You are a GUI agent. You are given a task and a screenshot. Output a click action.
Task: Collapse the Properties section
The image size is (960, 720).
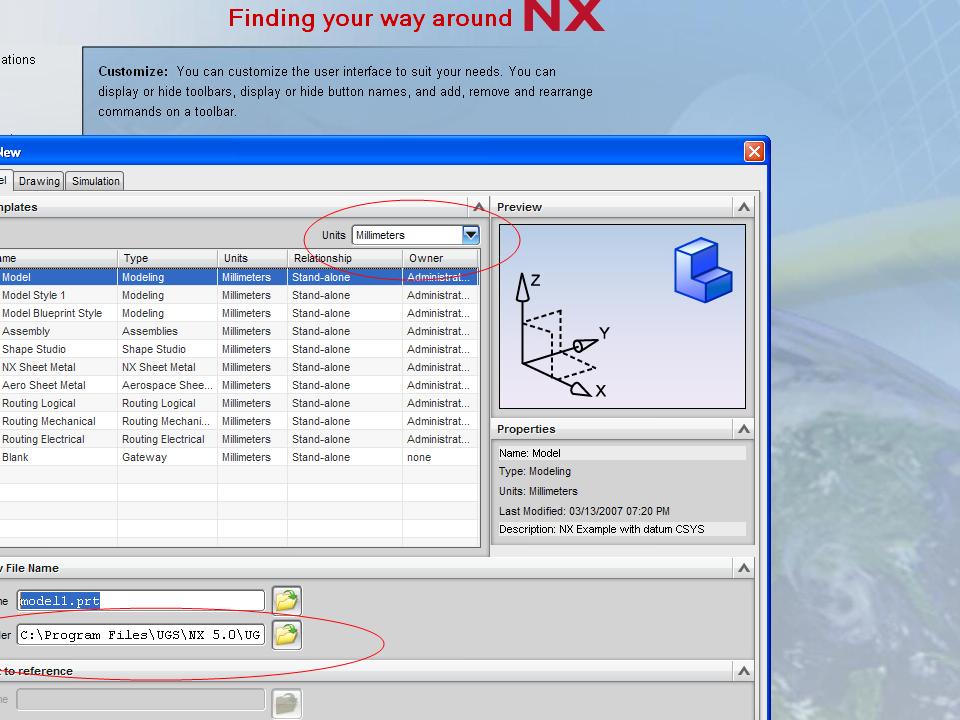[x=744, y=429]
